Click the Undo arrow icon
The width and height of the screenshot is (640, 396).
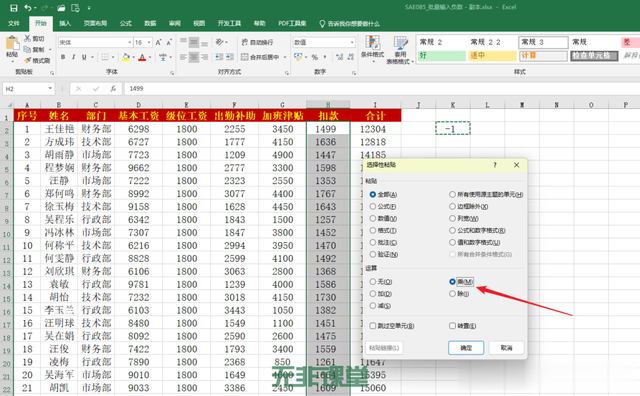click(28, 8)
